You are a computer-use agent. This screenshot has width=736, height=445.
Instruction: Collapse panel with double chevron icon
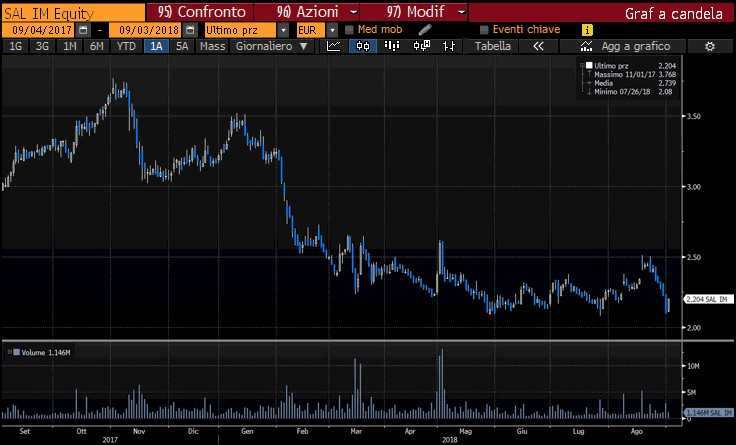[538, 46]
